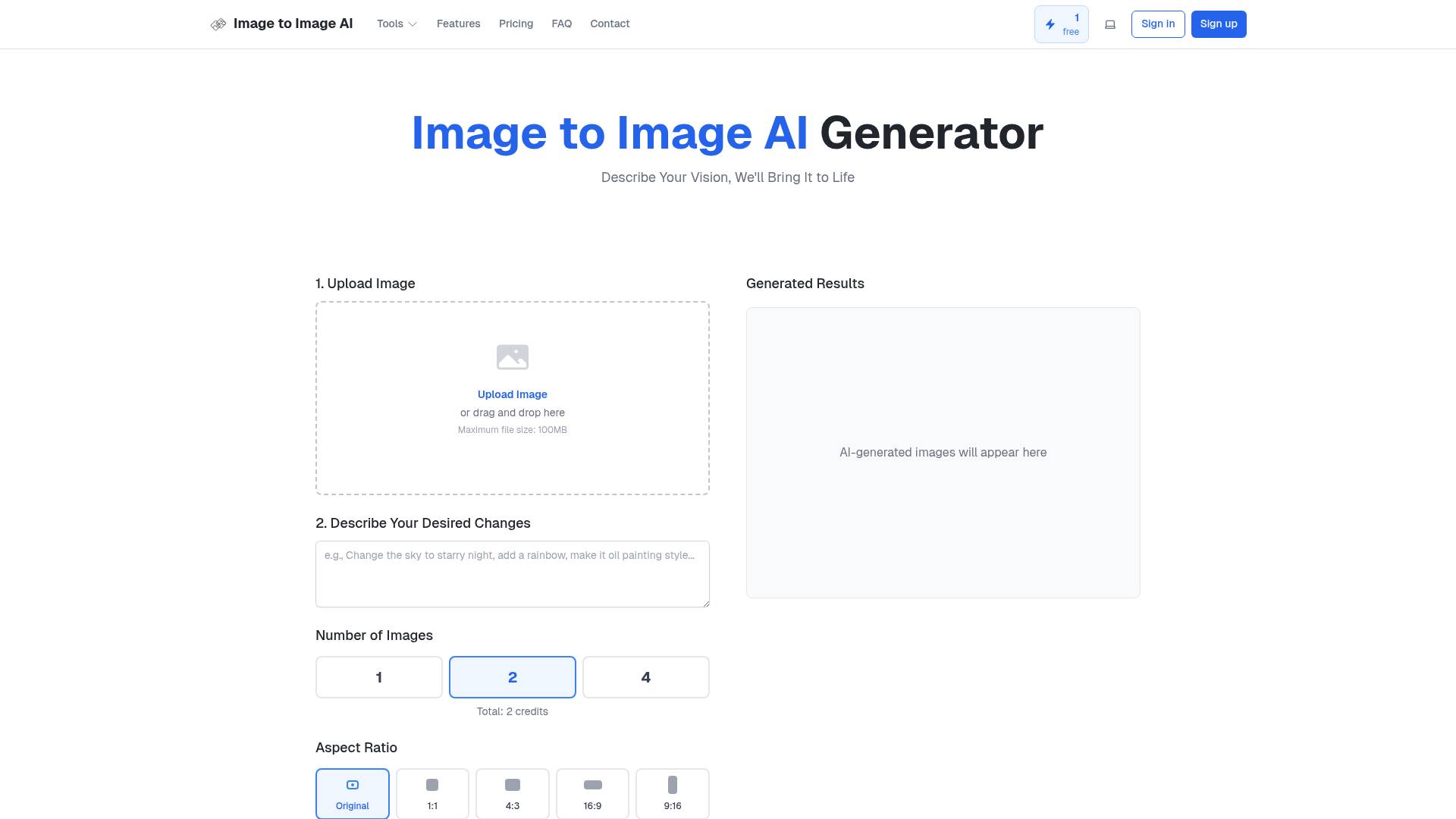Toggle the laptop theme icon
Image resolution: width=1456 pixels, height=819 pixels.
(x=1110, y=24)
